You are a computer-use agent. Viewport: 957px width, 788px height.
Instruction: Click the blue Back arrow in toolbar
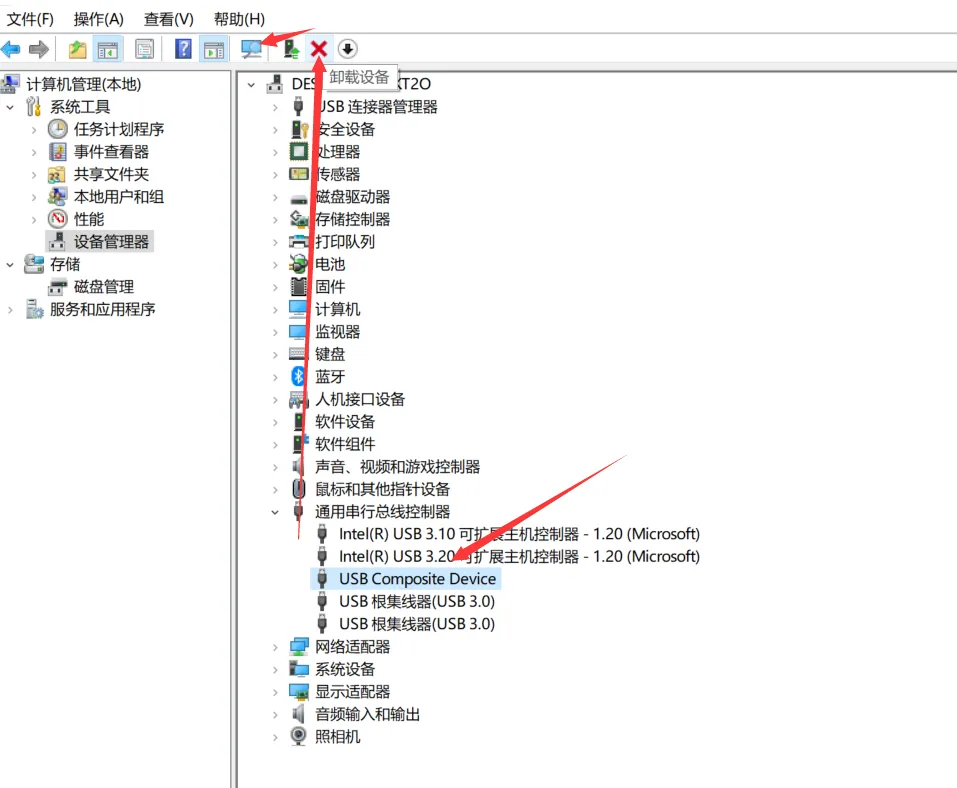(x=11, y=49)
